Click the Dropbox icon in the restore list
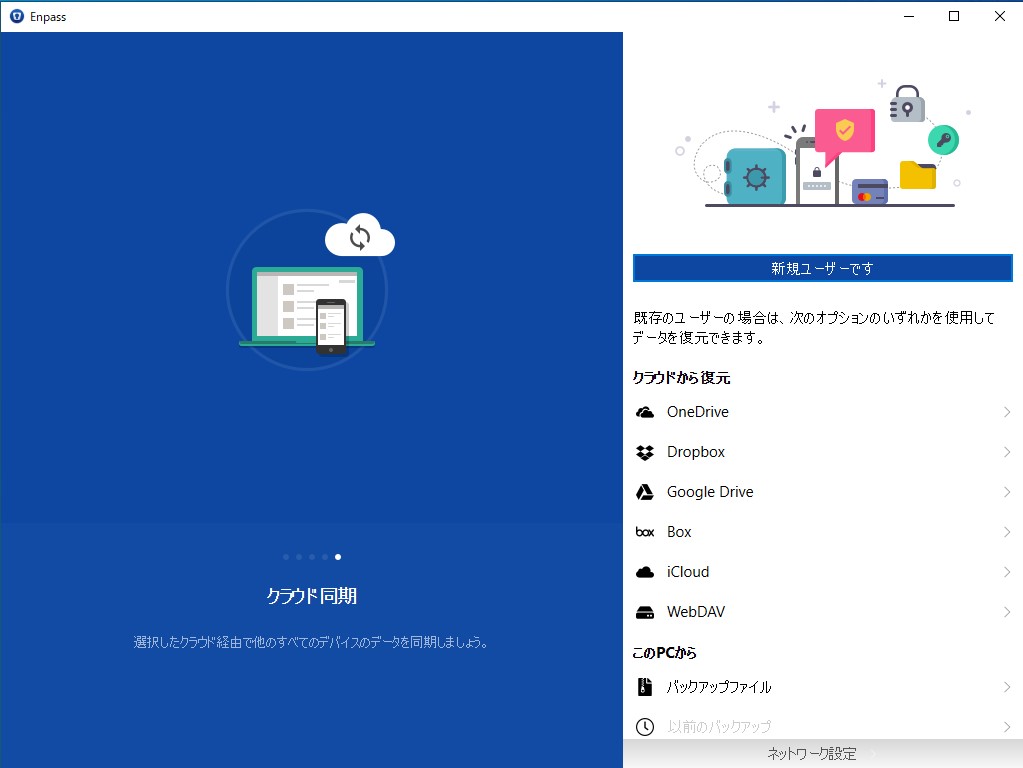Viewport: 1023px width, 768px height. pos(645,451)
